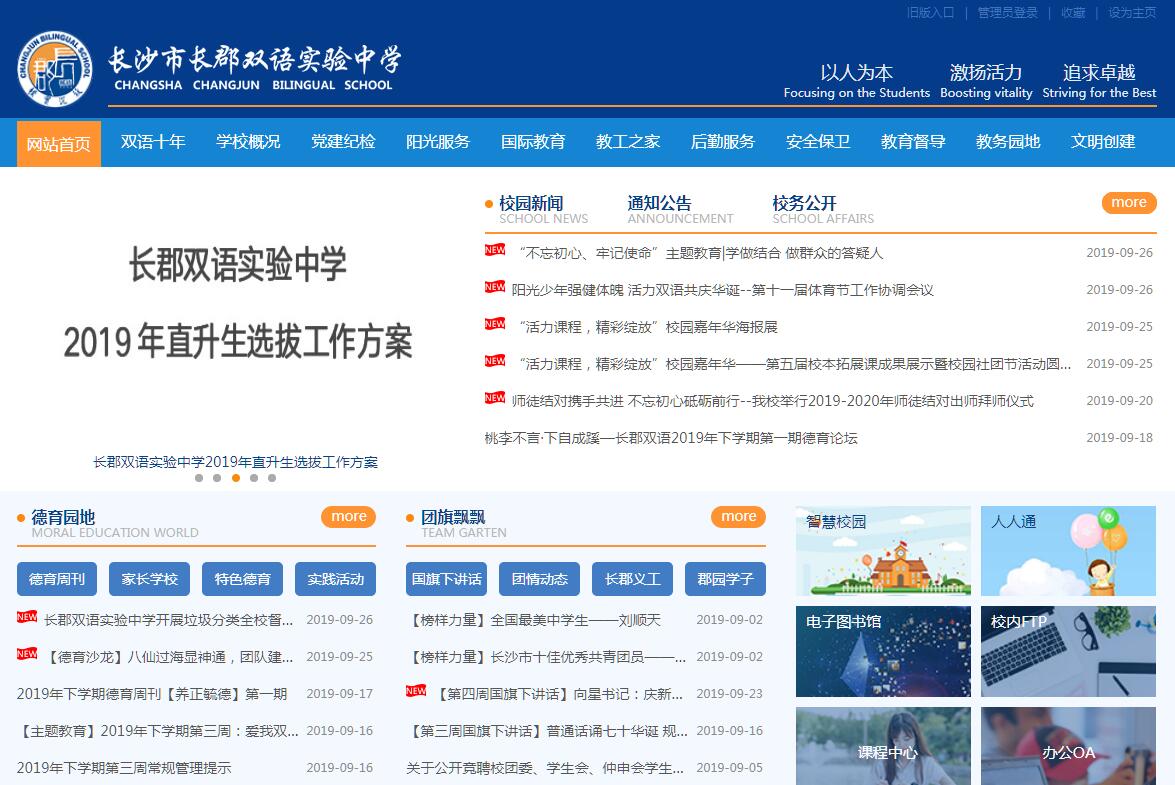
Task: Open the 学校概况 navigation menu
Action: [x=248, y=142]
